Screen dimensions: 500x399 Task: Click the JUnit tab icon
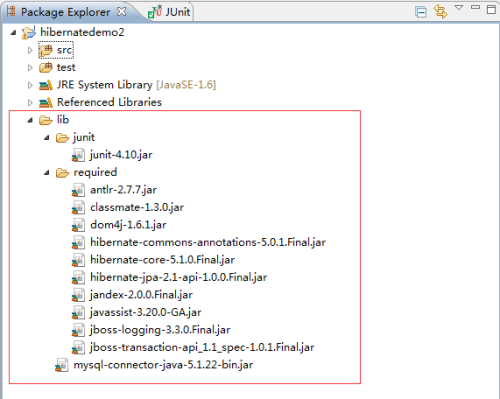[x=155, y=12]
